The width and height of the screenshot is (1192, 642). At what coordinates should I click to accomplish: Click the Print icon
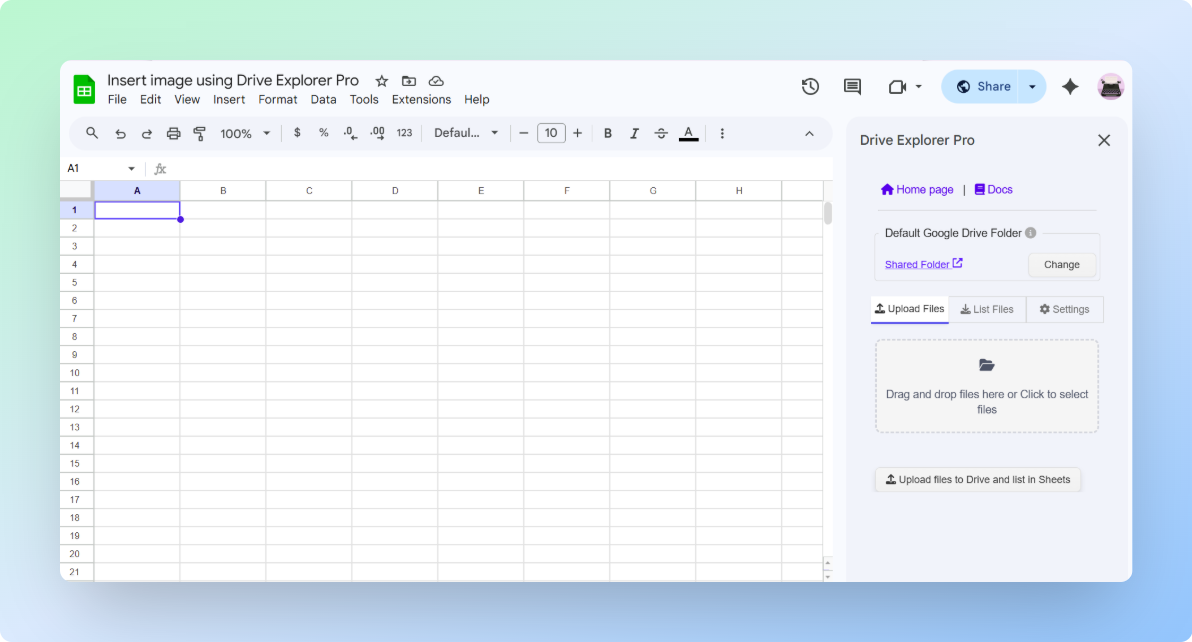pos(173,133)
